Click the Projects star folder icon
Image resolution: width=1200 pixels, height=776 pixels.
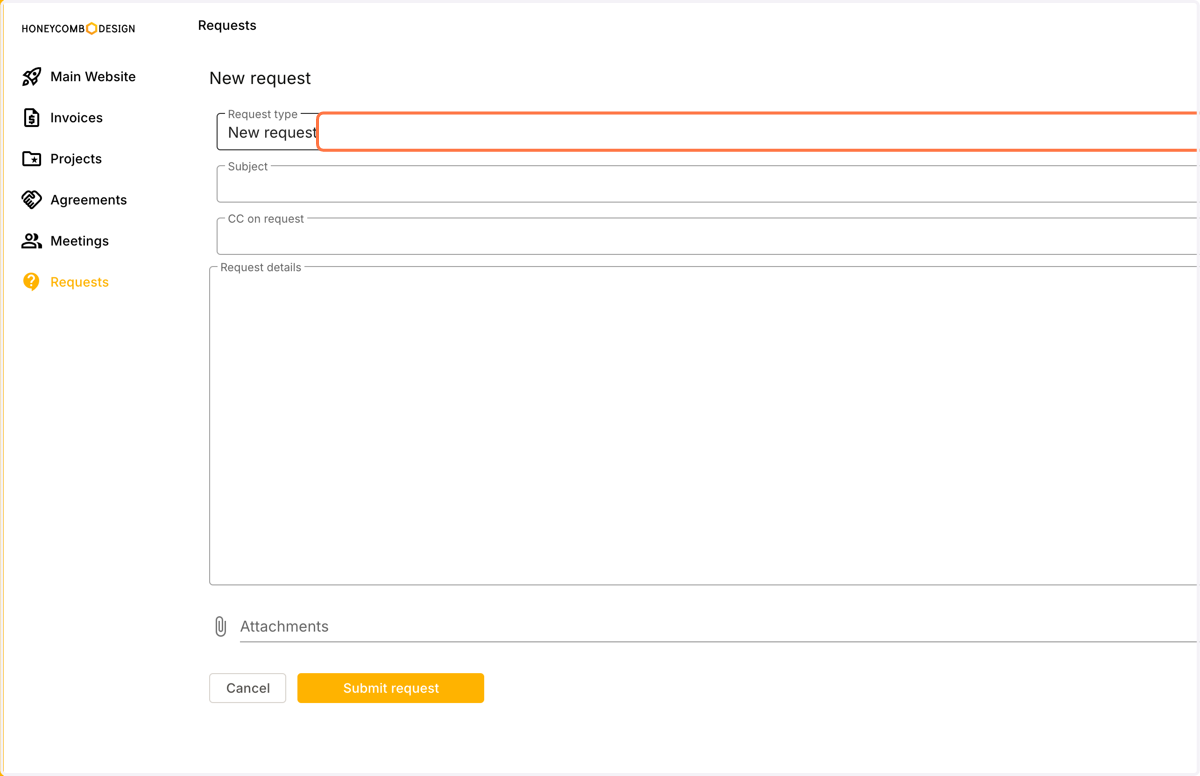[32, 159]
